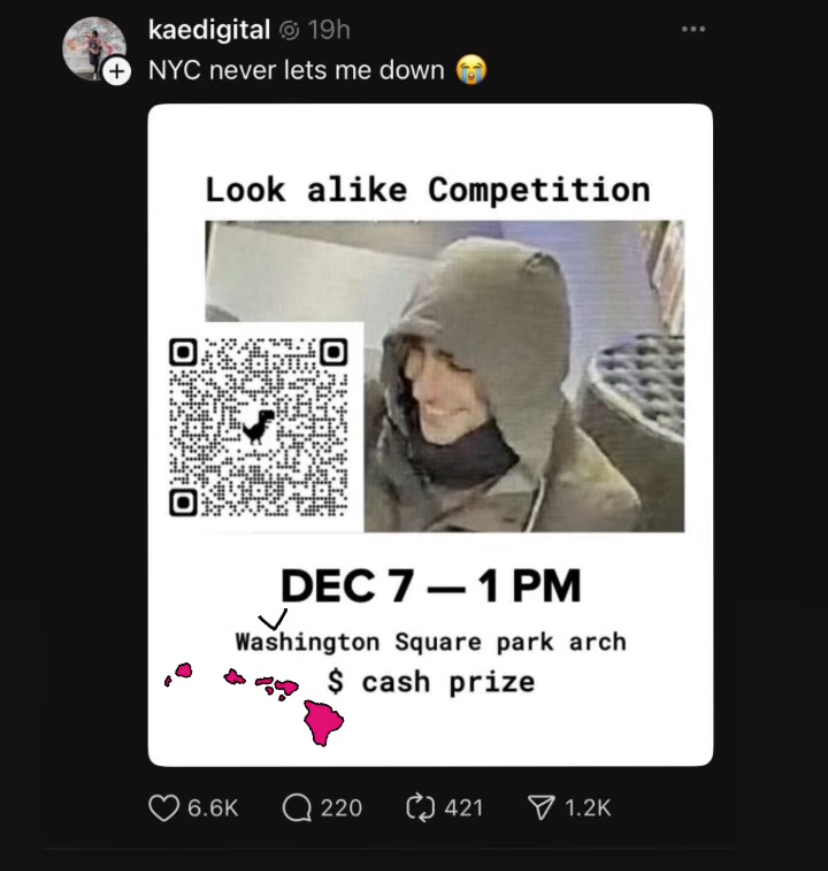Click the 220 replies count

(x=341, y=808)
